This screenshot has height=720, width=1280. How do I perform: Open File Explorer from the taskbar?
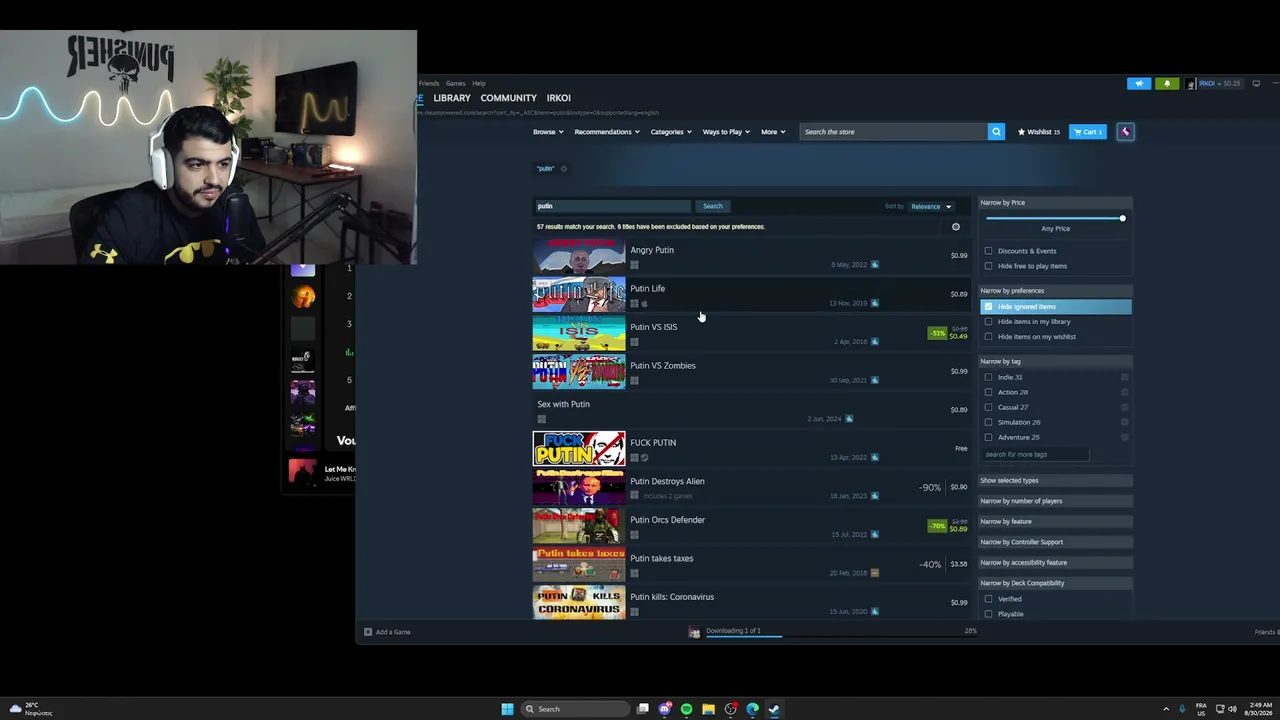point(708,709)
